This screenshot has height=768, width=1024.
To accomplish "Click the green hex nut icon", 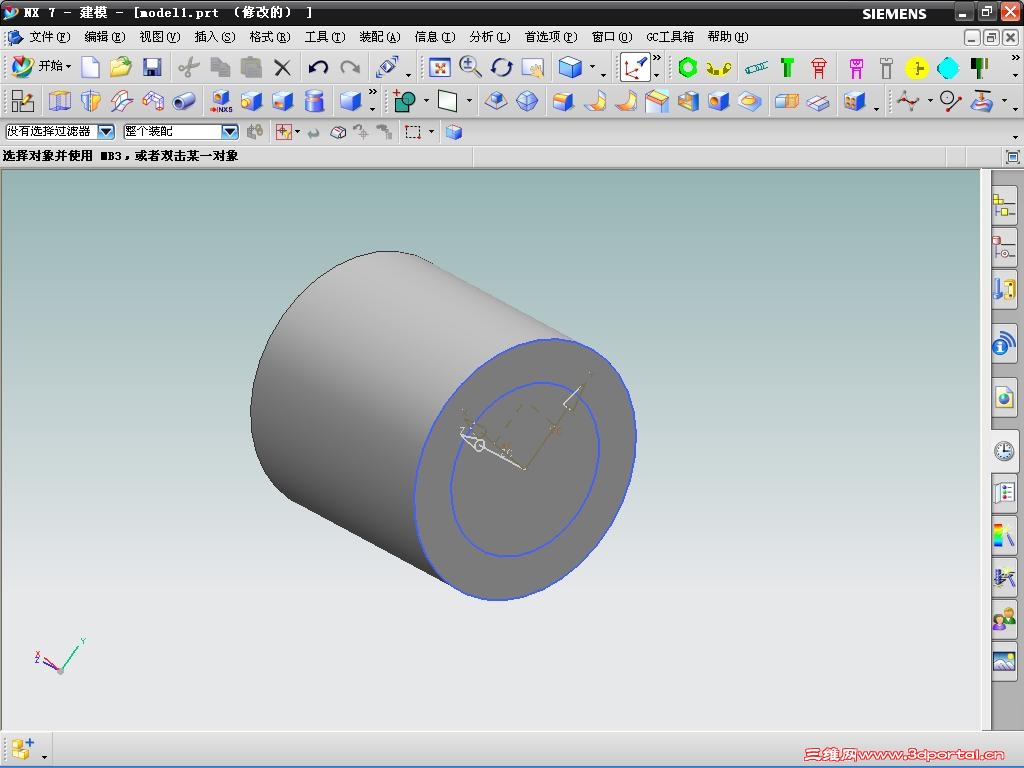I will [x=687, y=68].
